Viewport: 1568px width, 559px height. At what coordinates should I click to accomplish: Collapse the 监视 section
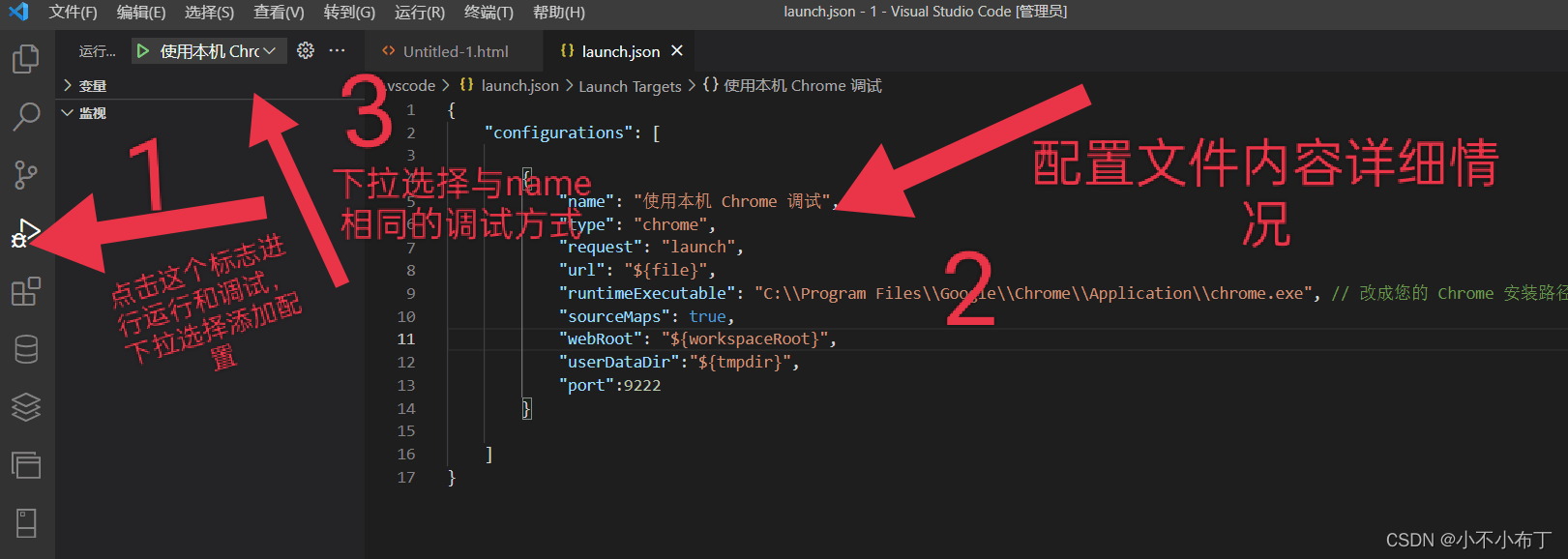(x=92, y=113)
